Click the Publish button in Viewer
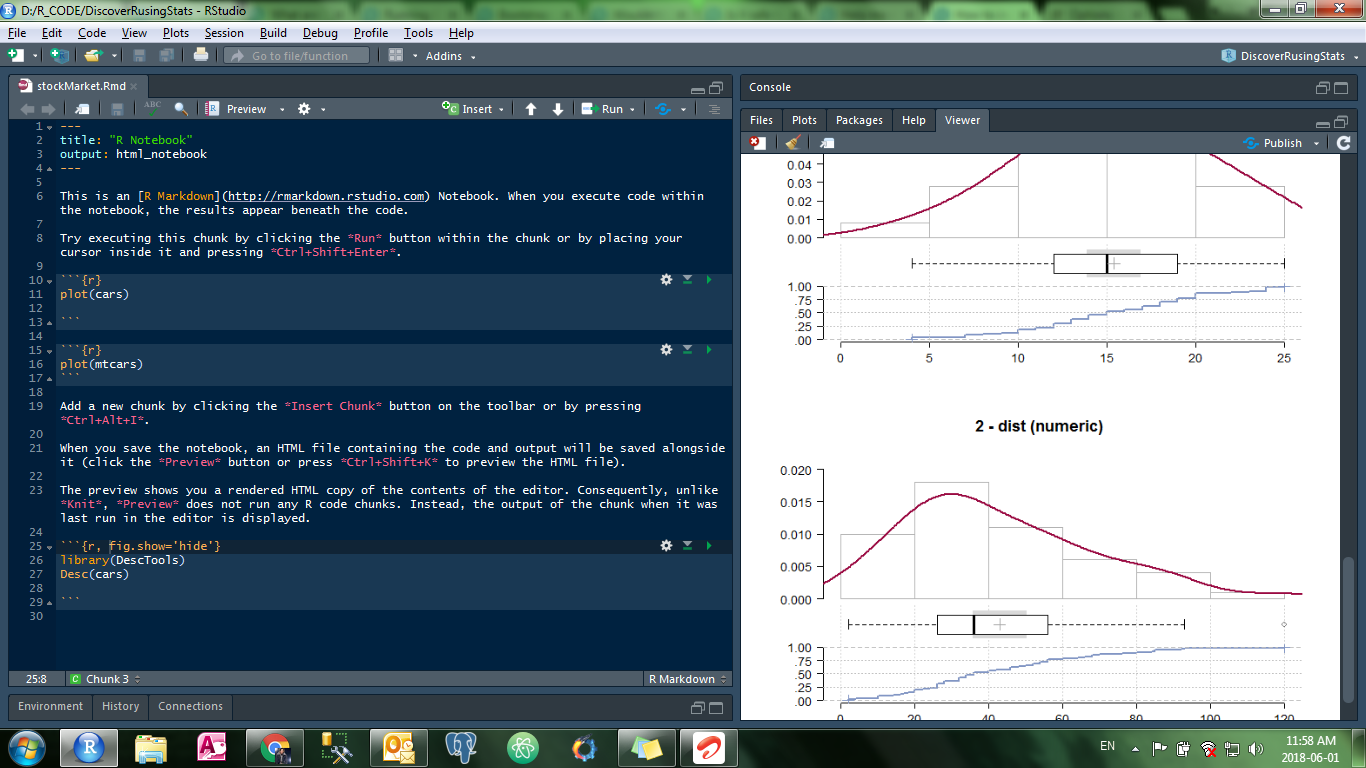Viewport: 1366px width, 768px height. tap(1273, 143)
